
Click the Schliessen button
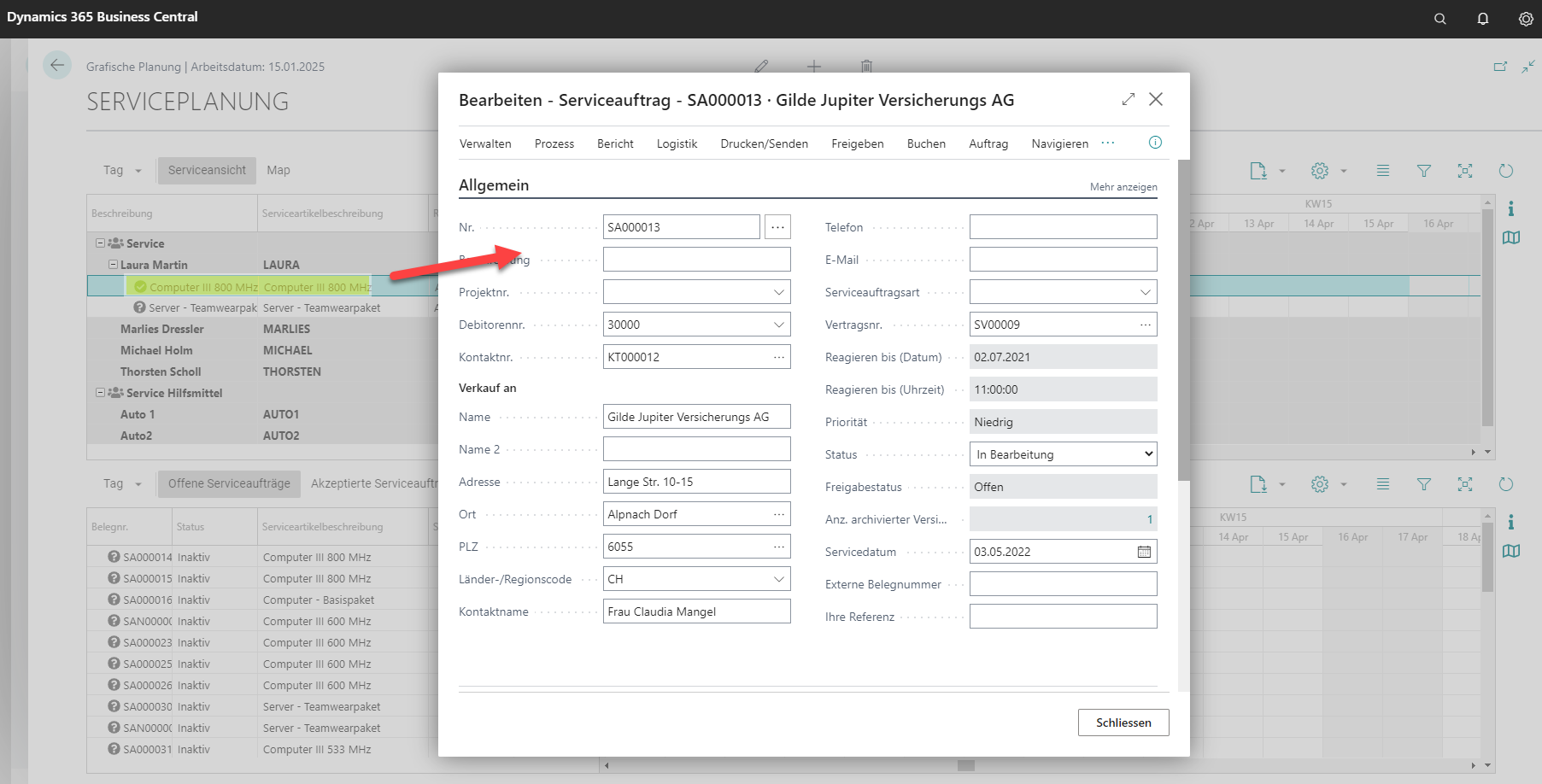(1123, 723)
